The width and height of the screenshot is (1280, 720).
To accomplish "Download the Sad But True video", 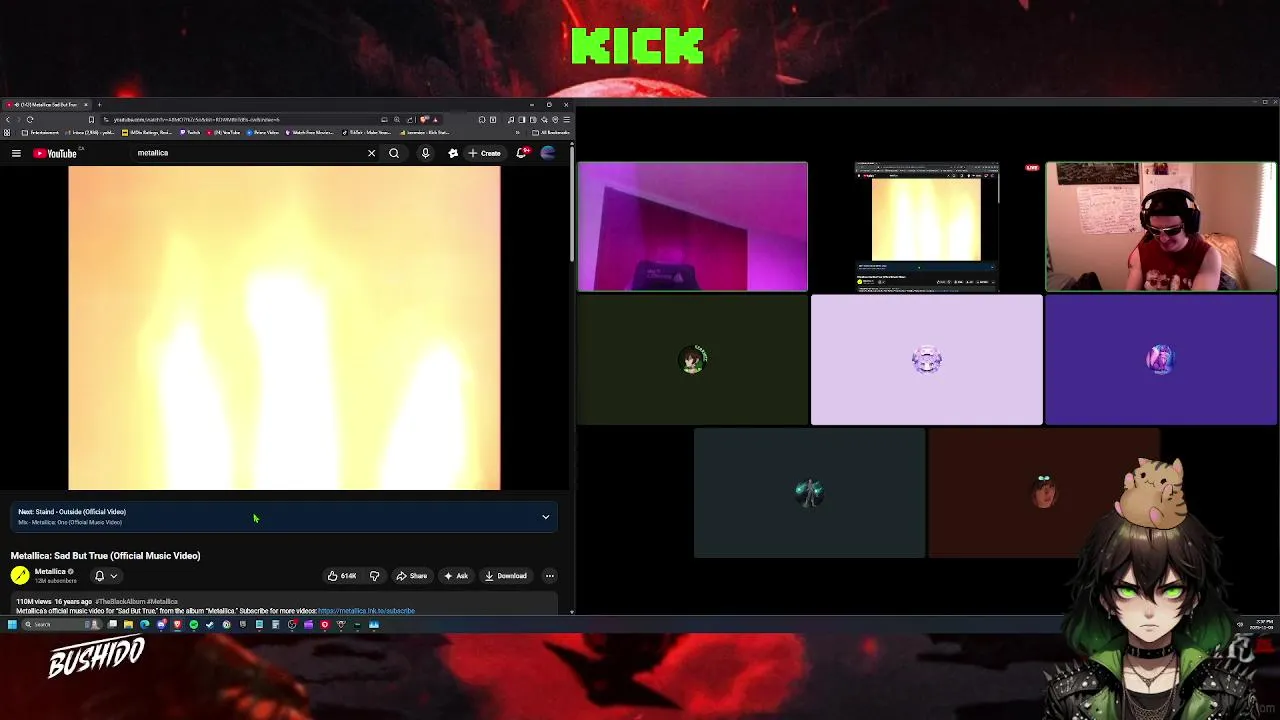I will 505,576.
